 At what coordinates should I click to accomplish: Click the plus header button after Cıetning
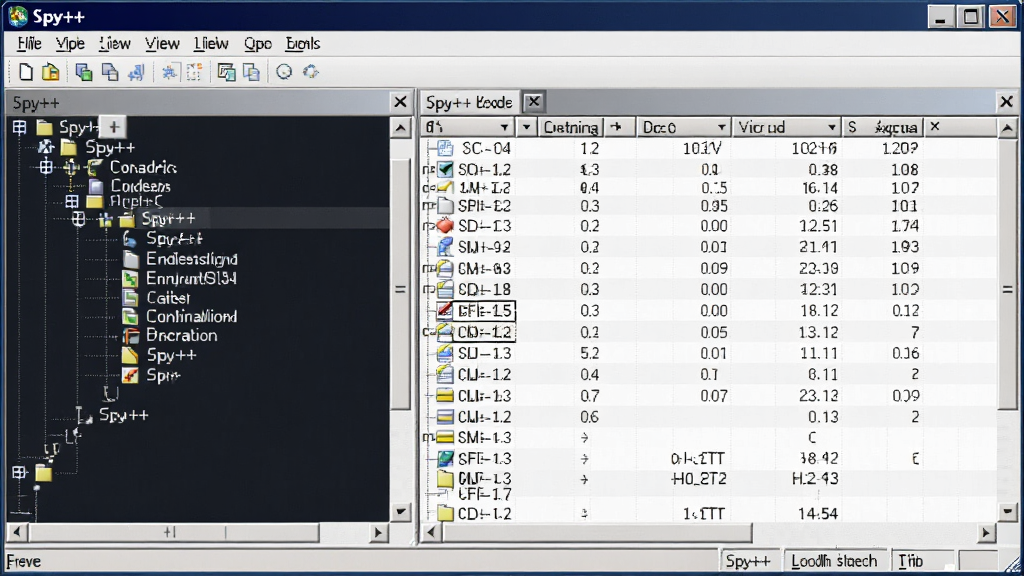(x=616, y=127)
